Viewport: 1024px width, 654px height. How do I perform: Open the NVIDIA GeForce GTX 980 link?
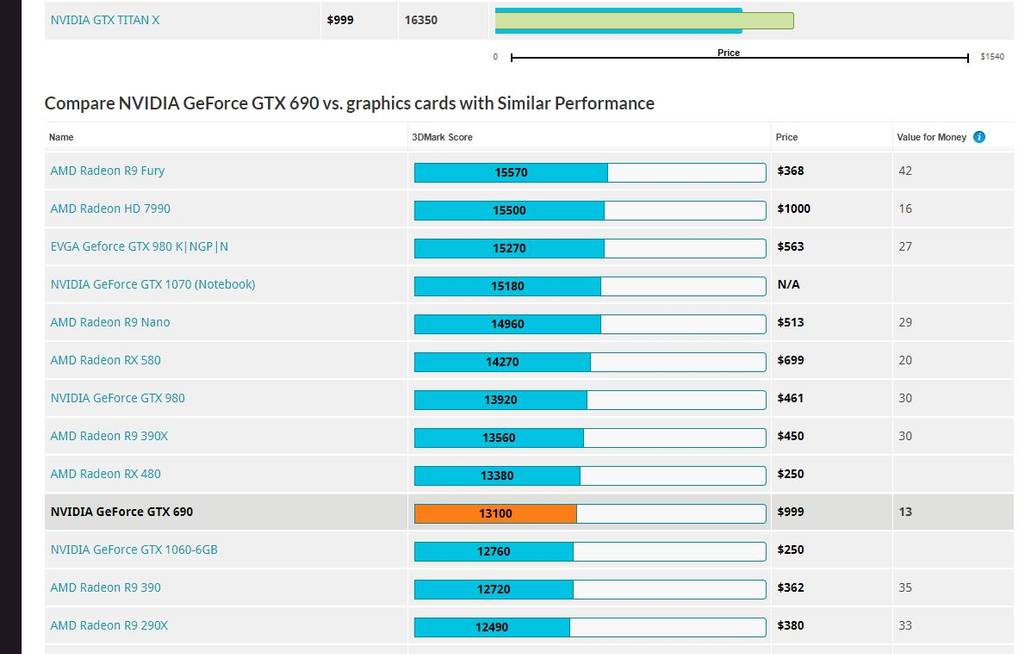pos(118,398)
